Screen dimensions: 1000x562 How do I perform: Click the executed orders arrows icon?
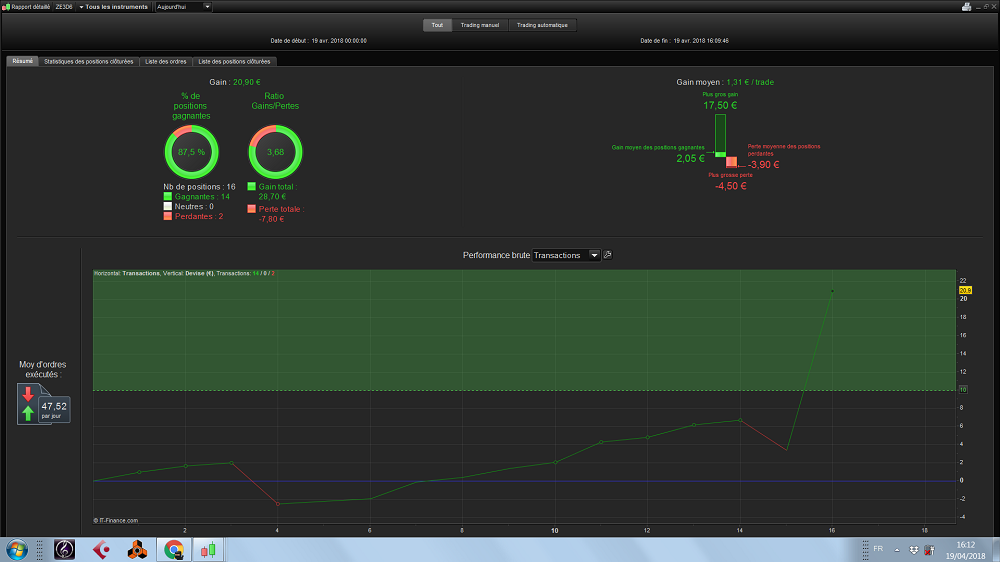[27, 403]
